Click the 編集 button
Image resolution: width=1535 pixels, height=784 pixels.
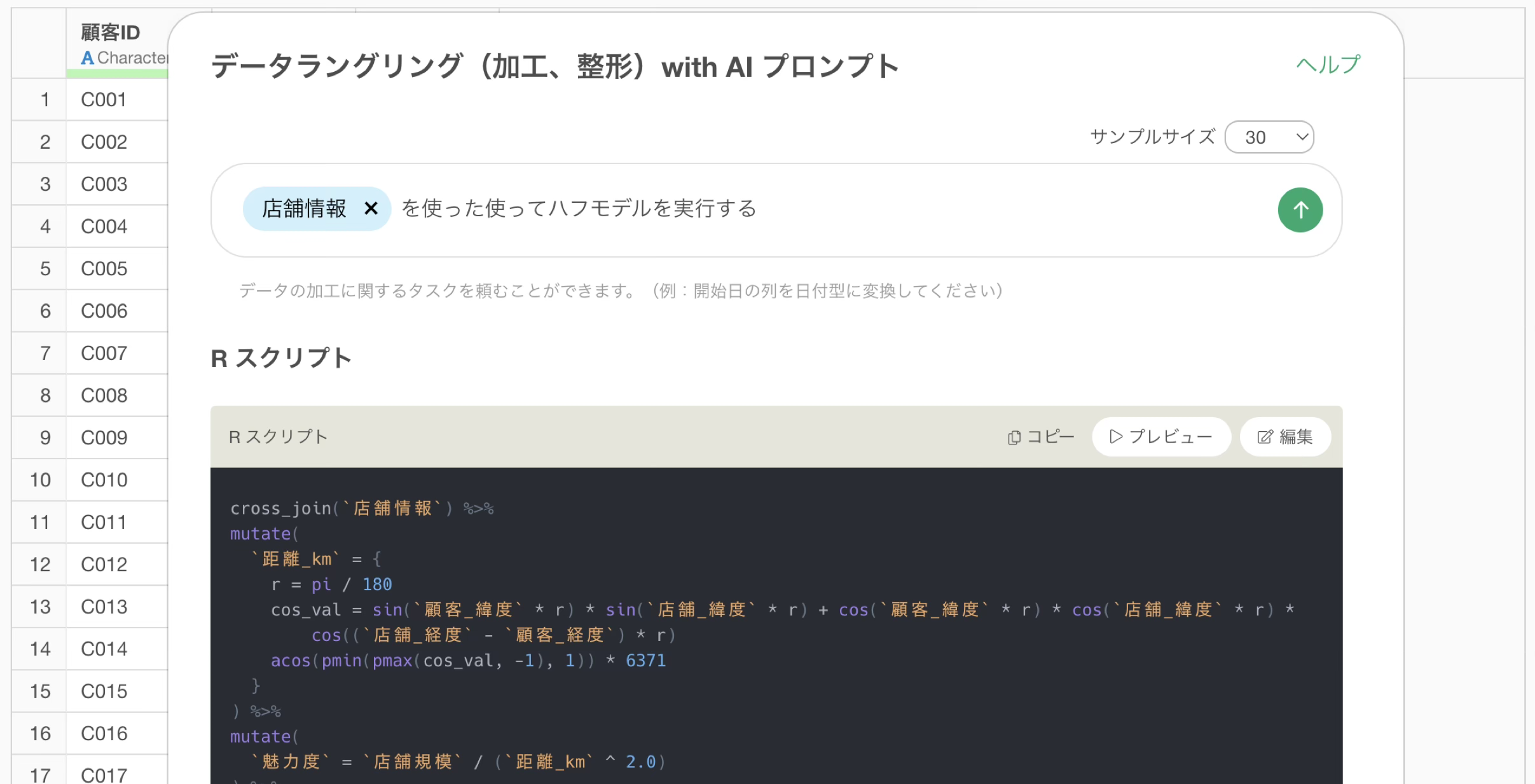(x=1285, y=437)
